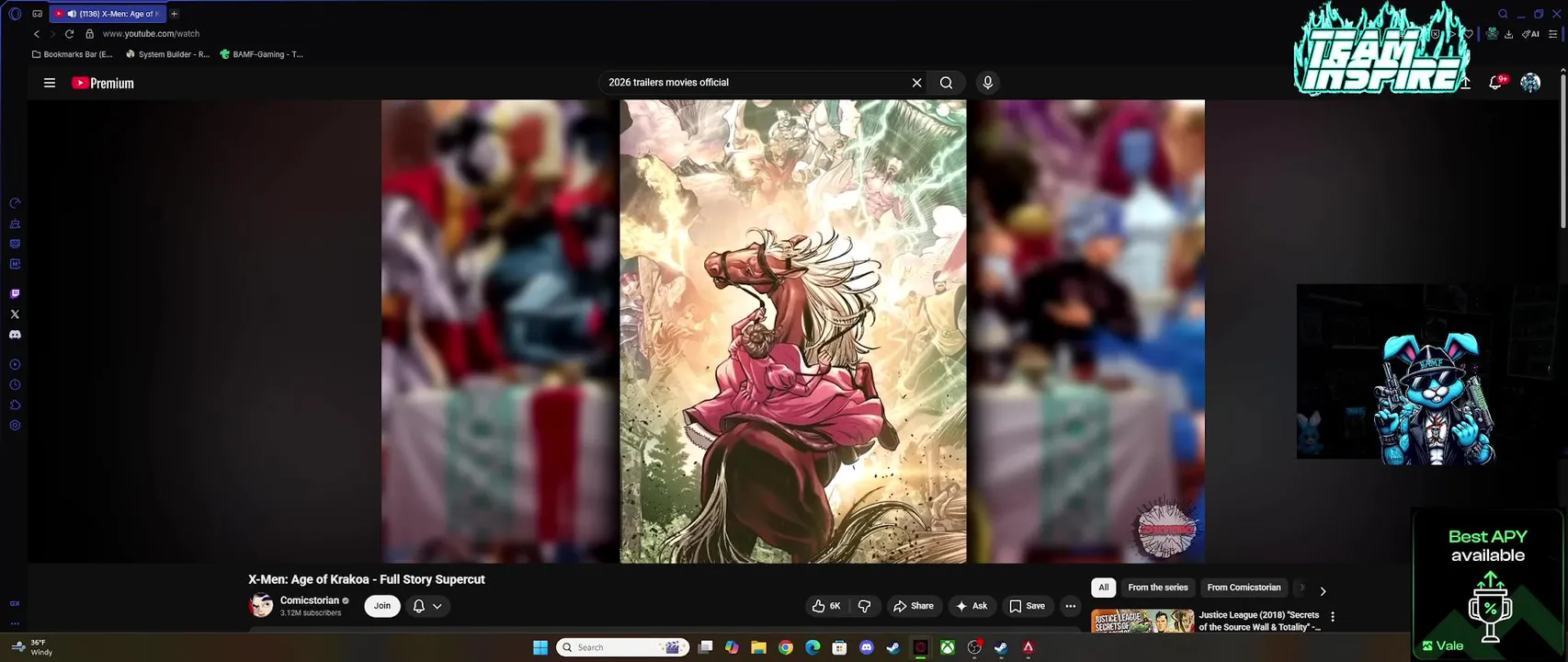Open Discord from the Windows taskbar
Screen dimensions: 1568x662
(x=866, y=647)
